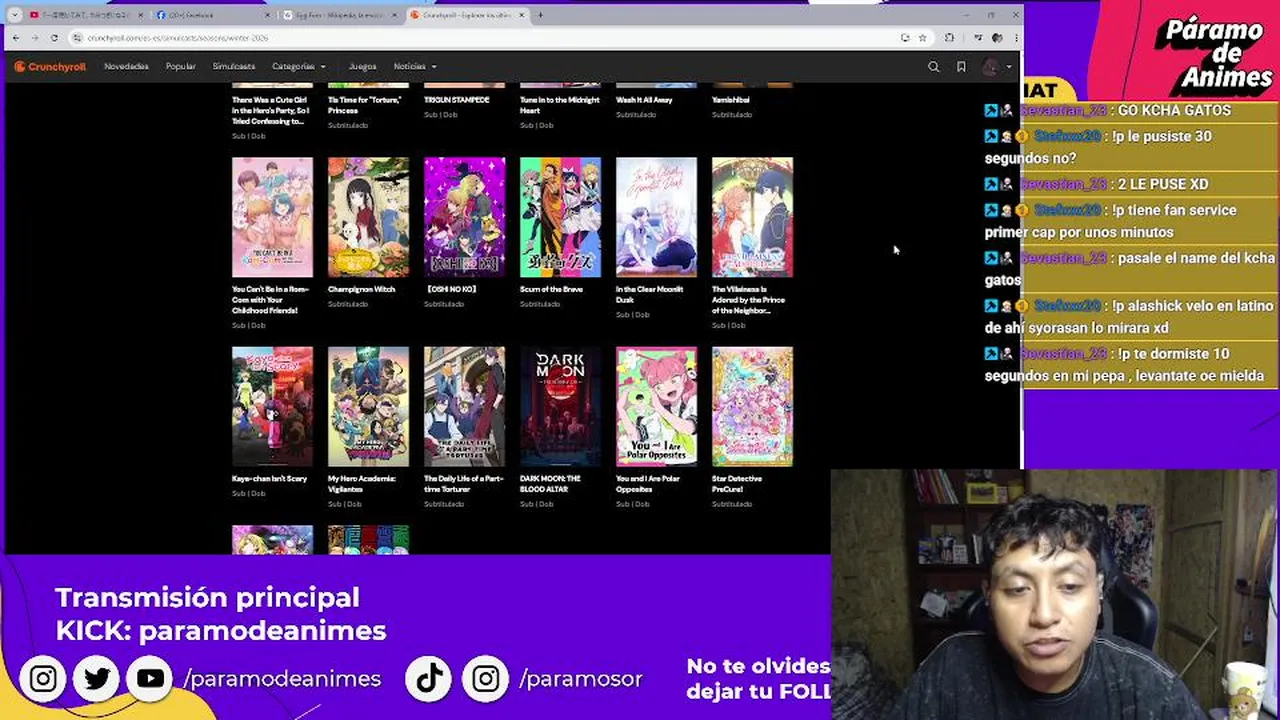Click the Instagram icon beside /paramosor
This screenshot has height=720, width=1280.
tap(486, 679)
